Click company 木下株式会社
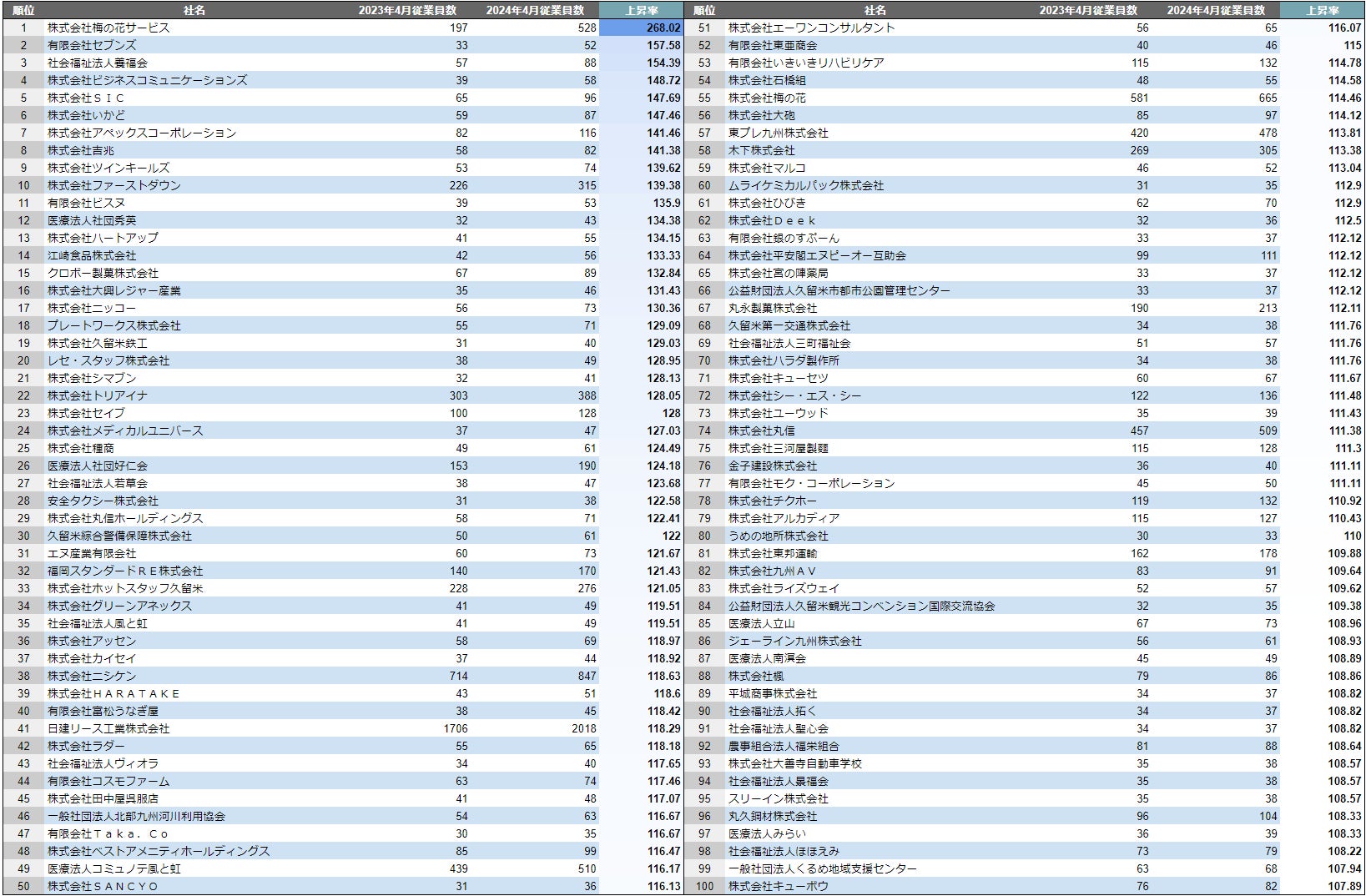This screenshot has width=1366, height=896. coord(762,150)
